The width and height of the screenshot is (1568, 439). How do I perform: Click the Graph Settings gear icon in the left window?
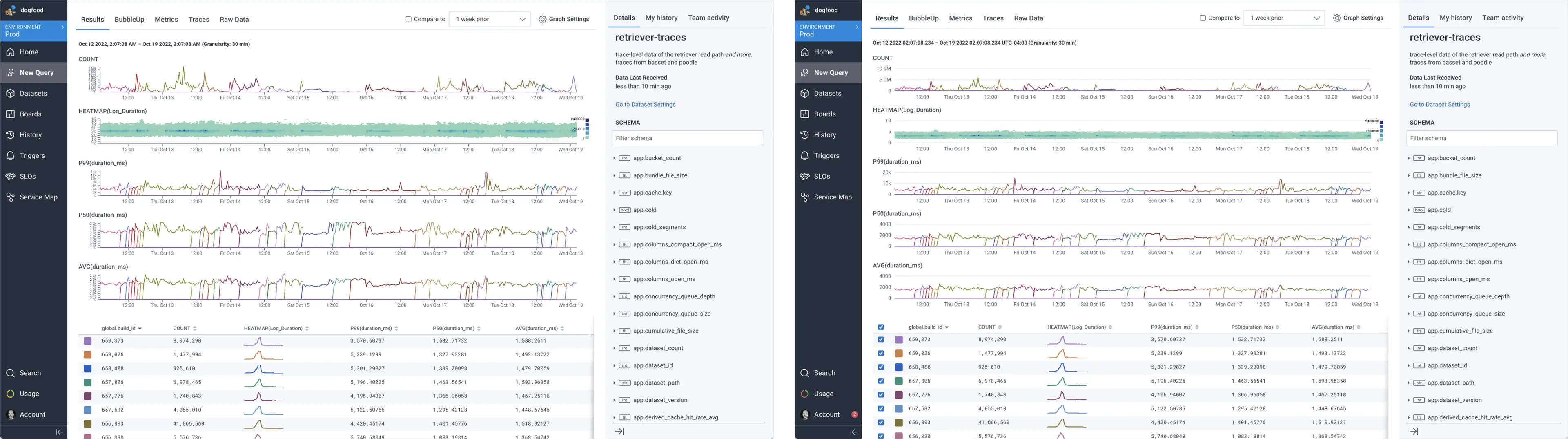542,20
